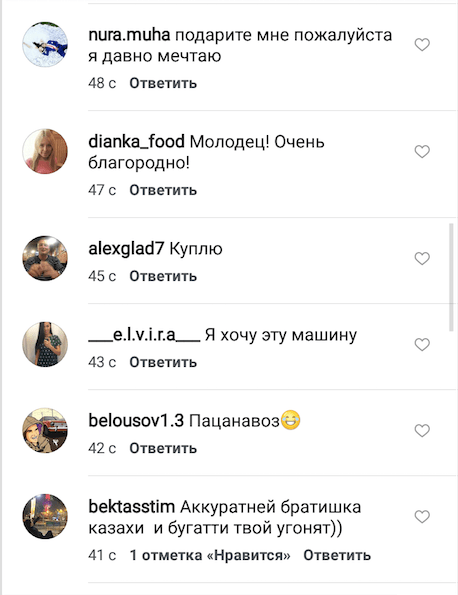Image resolution: width=458 pixels, height=595 pixels.
Task: Click Ответить under dianka_food's comment
Action: tap(163, 190)
